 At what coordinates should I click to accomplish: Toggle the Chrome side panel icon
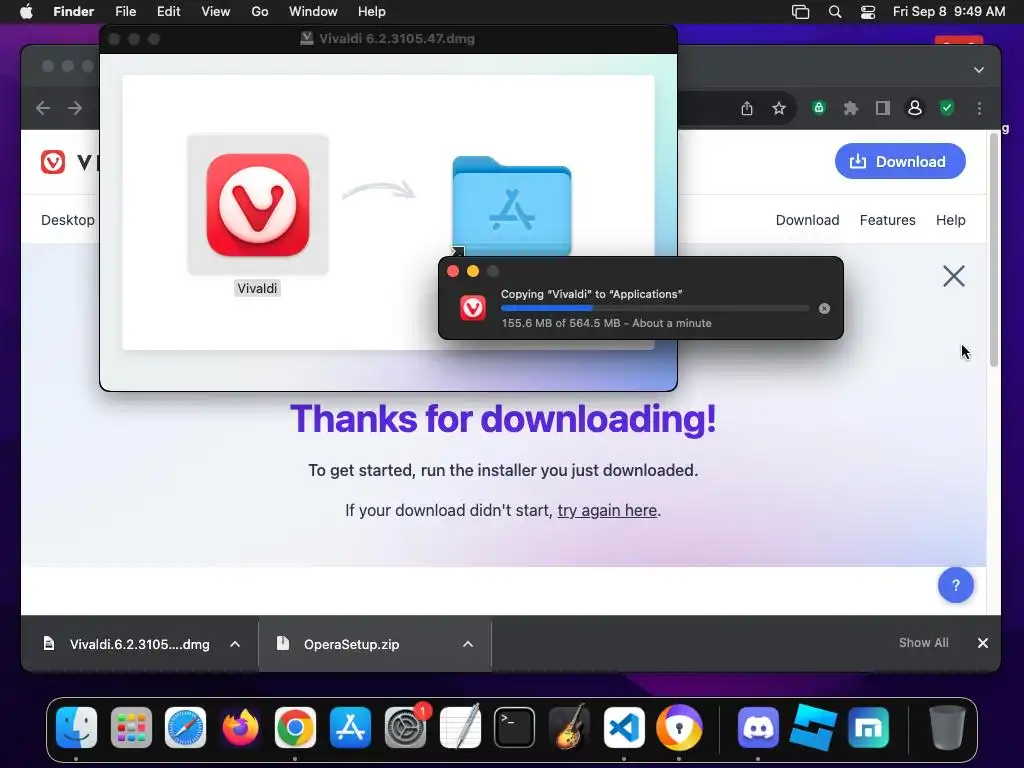point(883,108)
